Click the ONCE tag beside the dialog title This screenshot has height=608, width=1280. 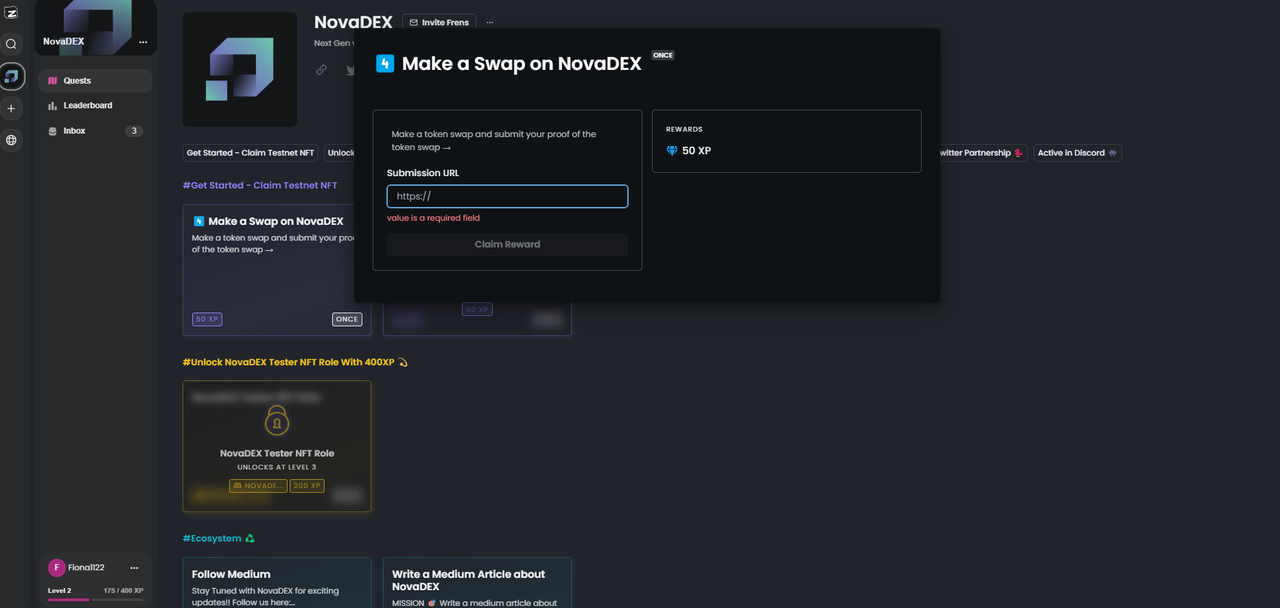click(x=663, y=55)
